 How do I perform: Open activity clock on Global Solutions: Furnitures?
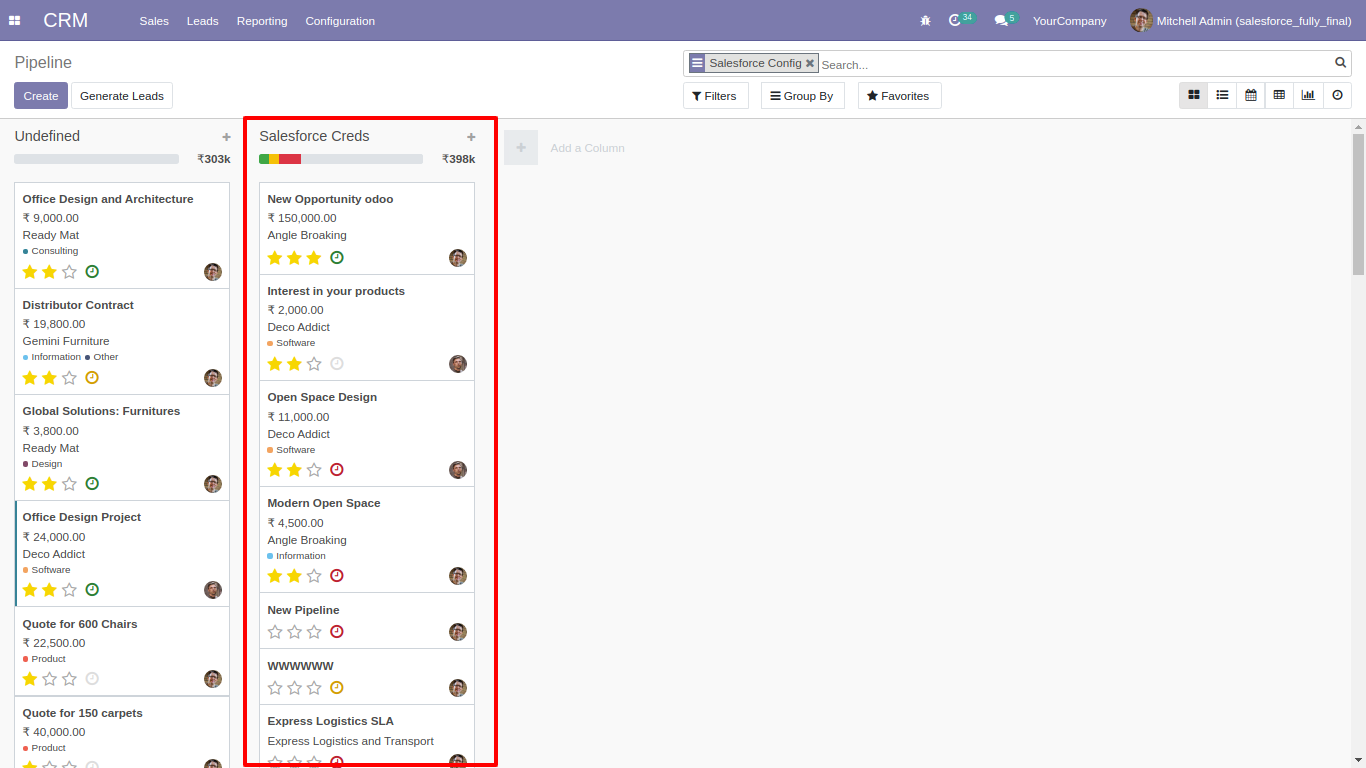point(92,483)
